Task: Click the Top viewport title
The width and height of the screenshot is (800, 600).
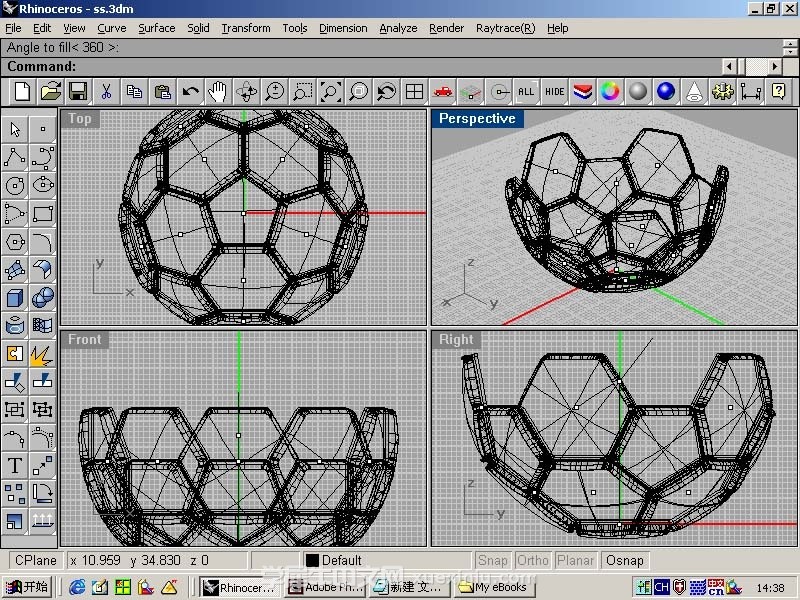Action: (80, 118)
